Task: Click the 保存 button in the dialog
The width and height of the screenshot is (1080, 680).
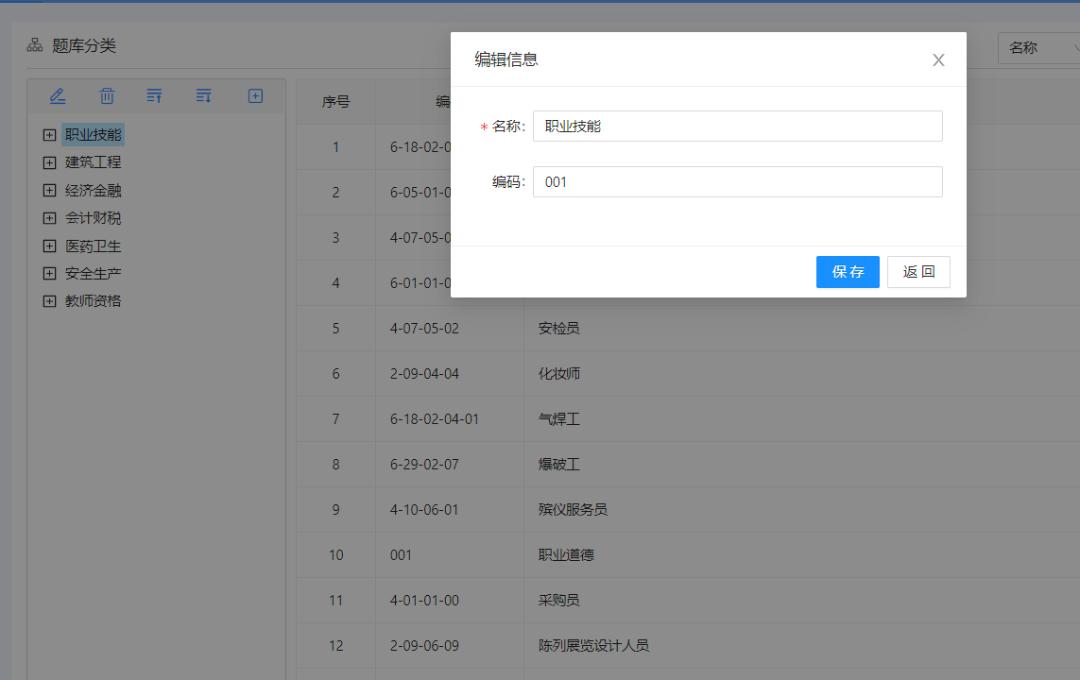Action: pos(847,272)
